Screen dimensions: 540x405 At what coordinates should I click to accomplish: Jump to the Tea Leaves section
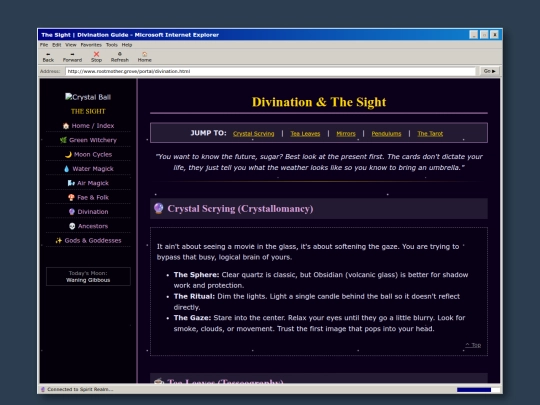click(x=305, y=134)
